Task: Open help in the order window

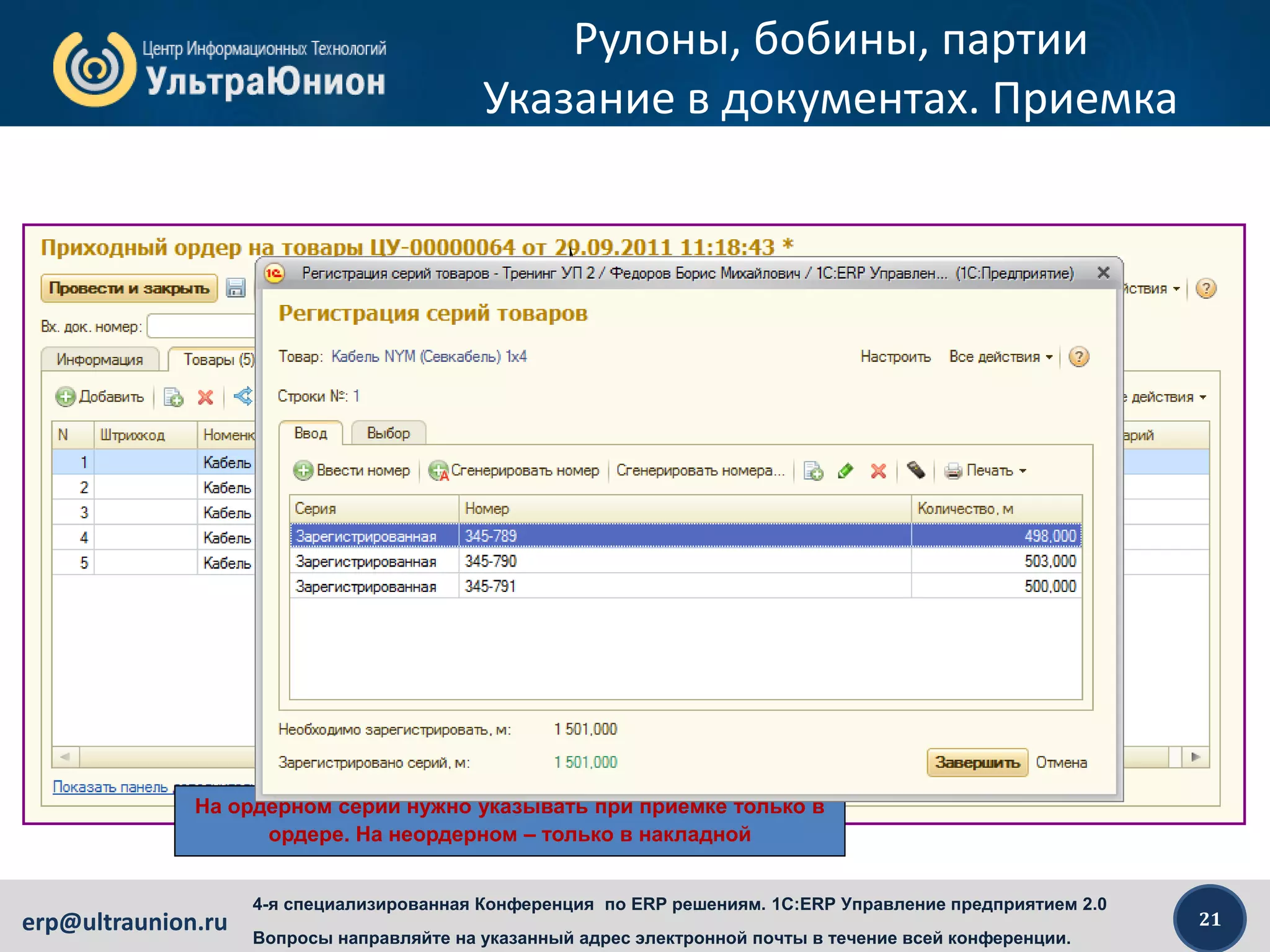Action: tap(1206, 288)
